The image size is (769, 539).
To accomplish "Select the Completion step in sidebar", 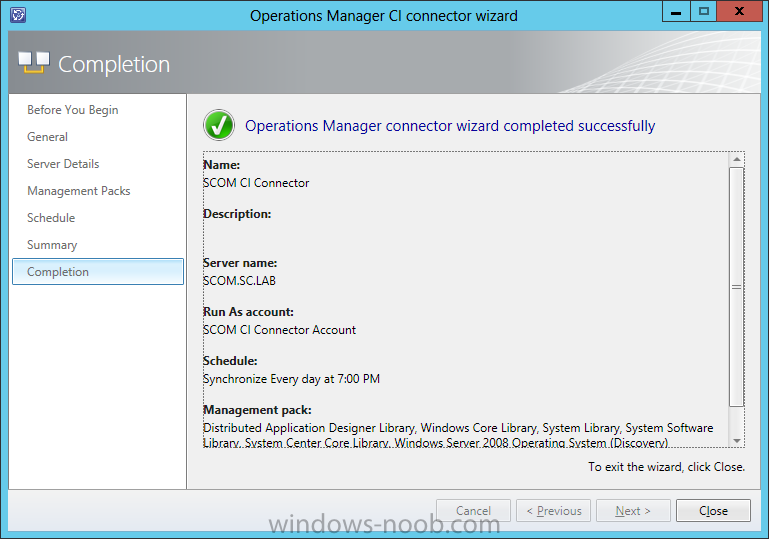I will pyautogui.click(x=98, y=272).
